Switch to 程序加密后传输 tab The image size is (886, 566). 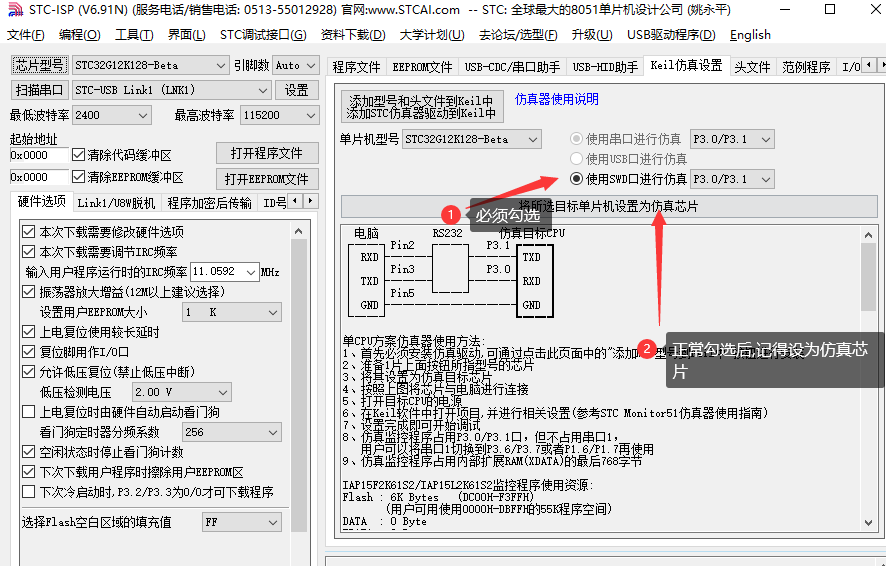[x=209, y=203]
